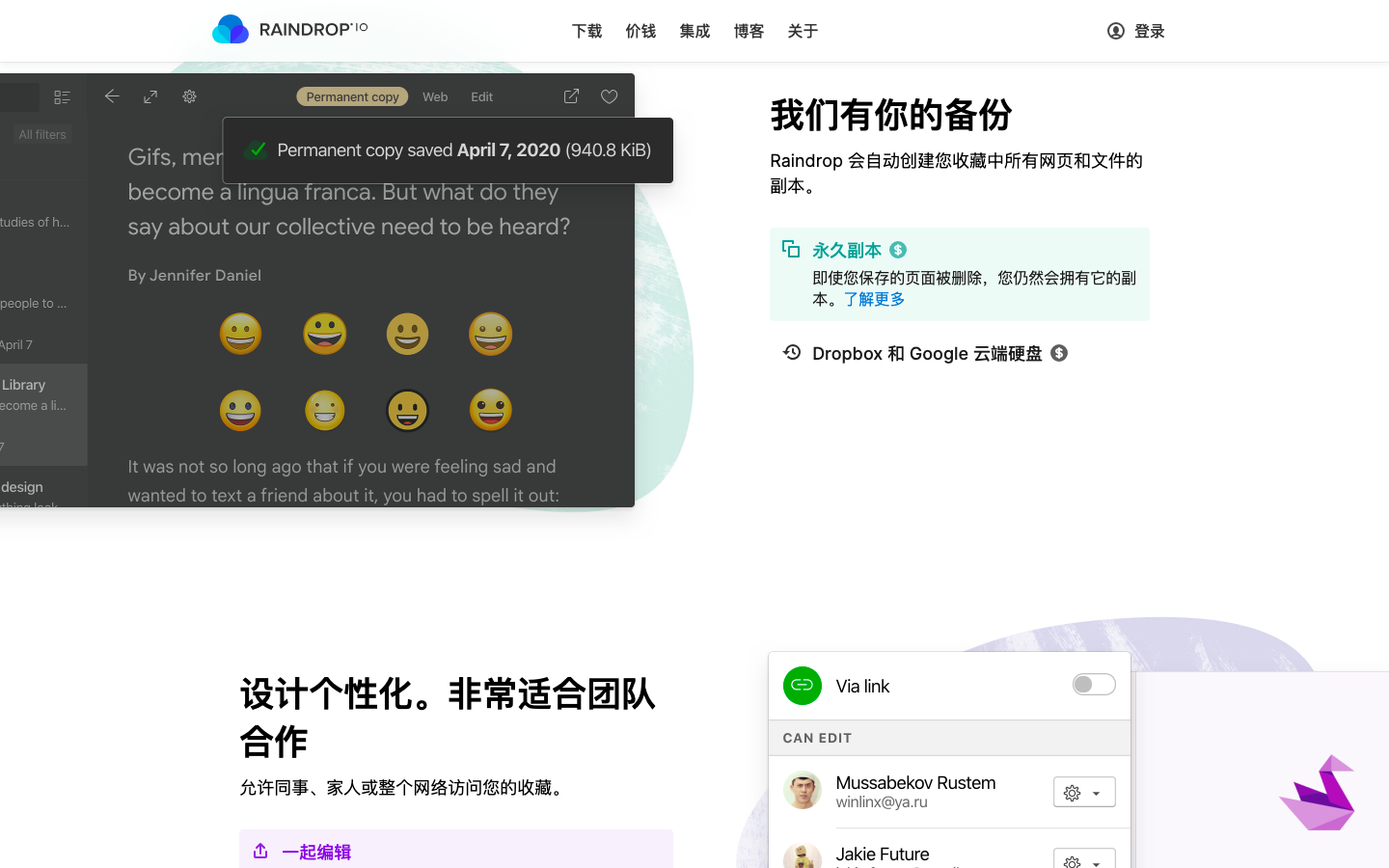Screen dimensions: 1389x868
Task: Click the green Via link share icon
Action: pyautogui.click(x=802, y=686)
